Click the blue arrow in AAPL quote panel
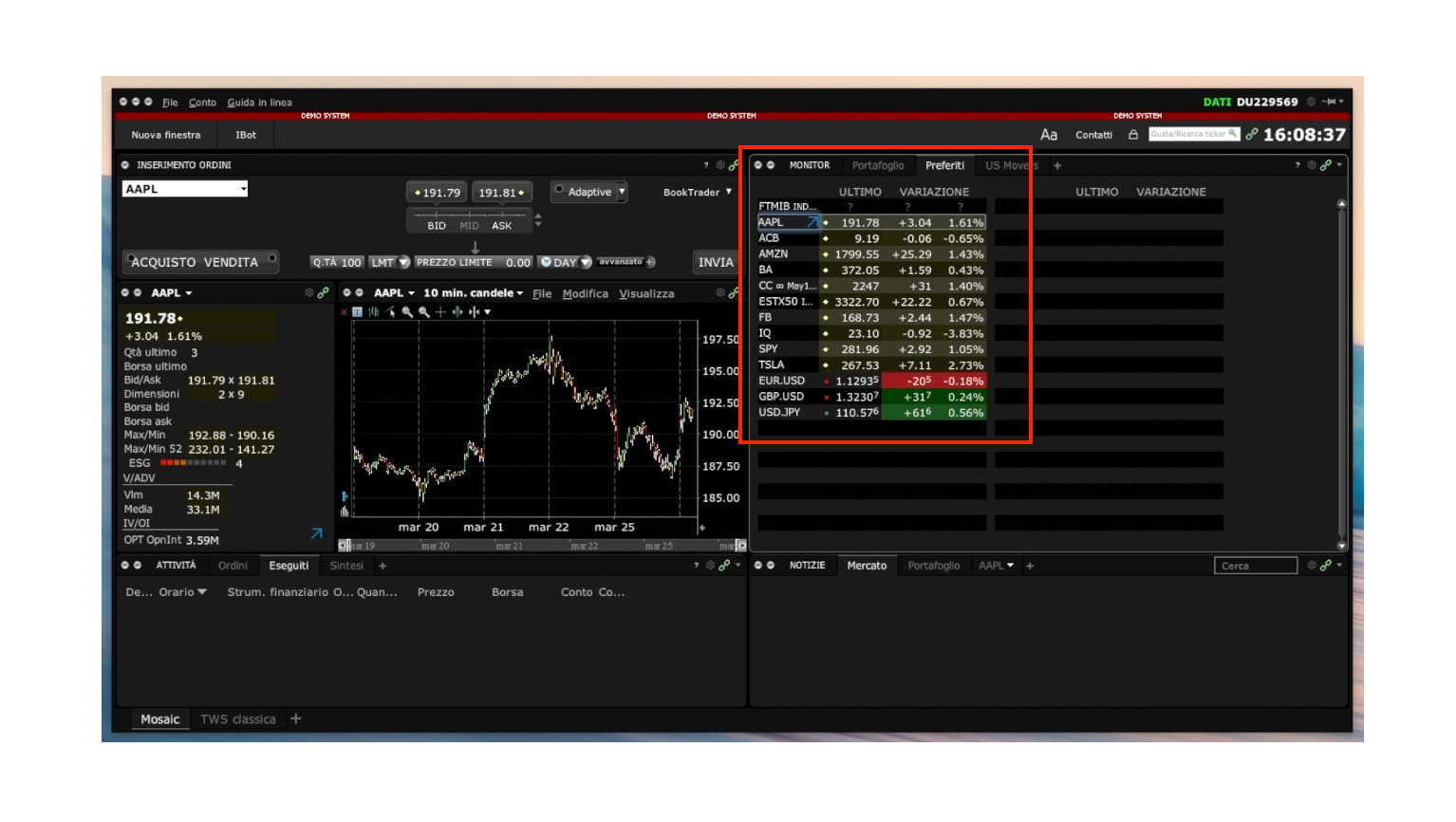This screenshot has height=822, width=1456. coord(317,533)
